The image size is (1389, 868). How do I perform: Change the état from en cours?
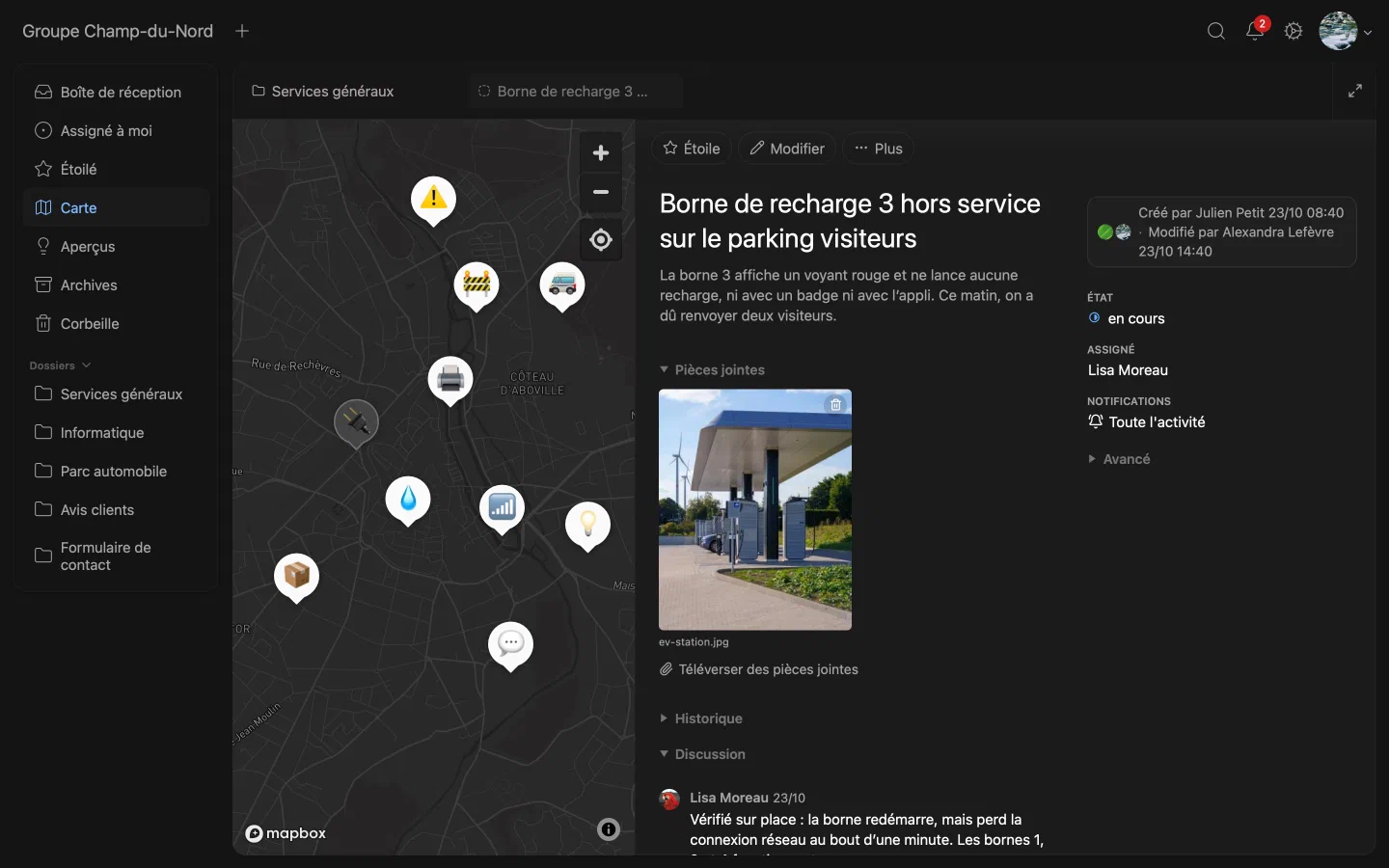click(x=1127, y=318)
